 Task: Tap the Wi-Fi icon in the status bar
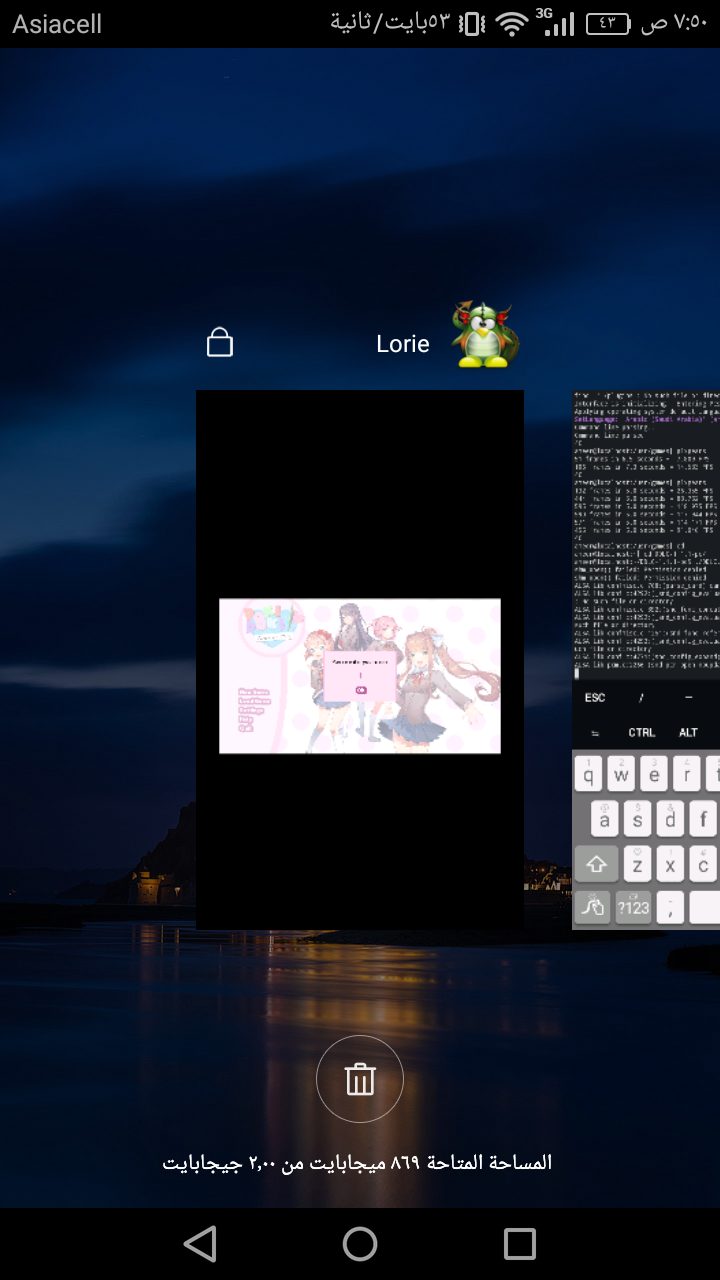512,24
